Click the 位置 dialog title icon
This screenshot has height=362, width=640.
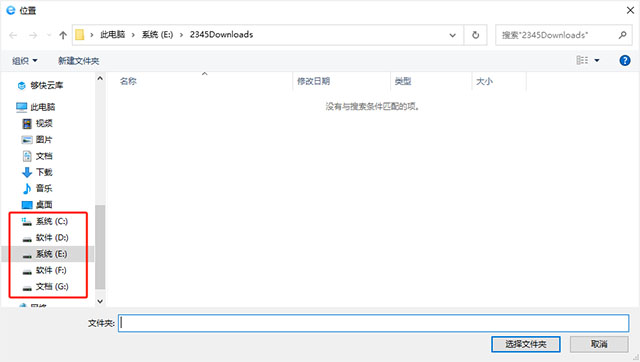pos(11,10)
